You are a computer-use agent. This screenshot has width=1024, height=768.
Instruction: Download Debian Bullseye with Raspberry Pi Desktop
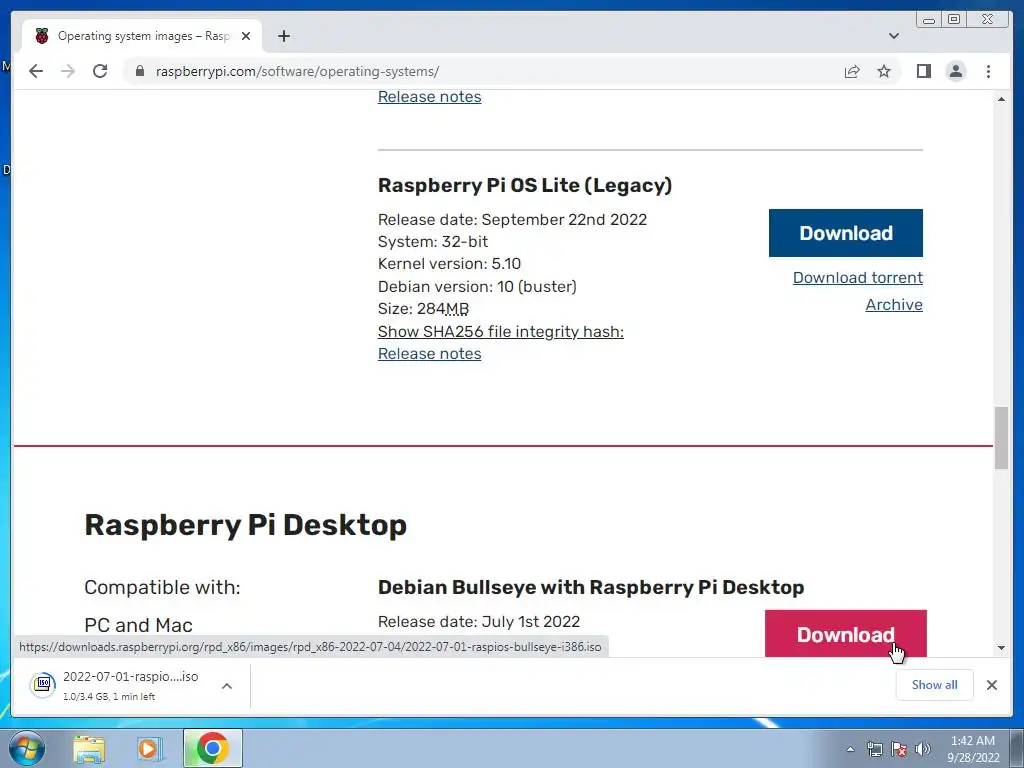[x=846, y=633]
